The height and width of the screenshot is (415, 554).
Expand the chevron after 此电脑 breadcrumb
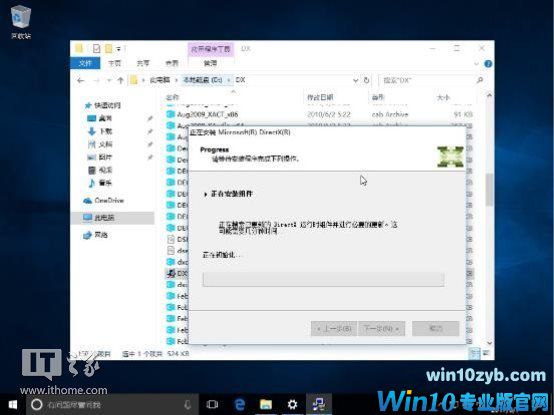[176, 81]
